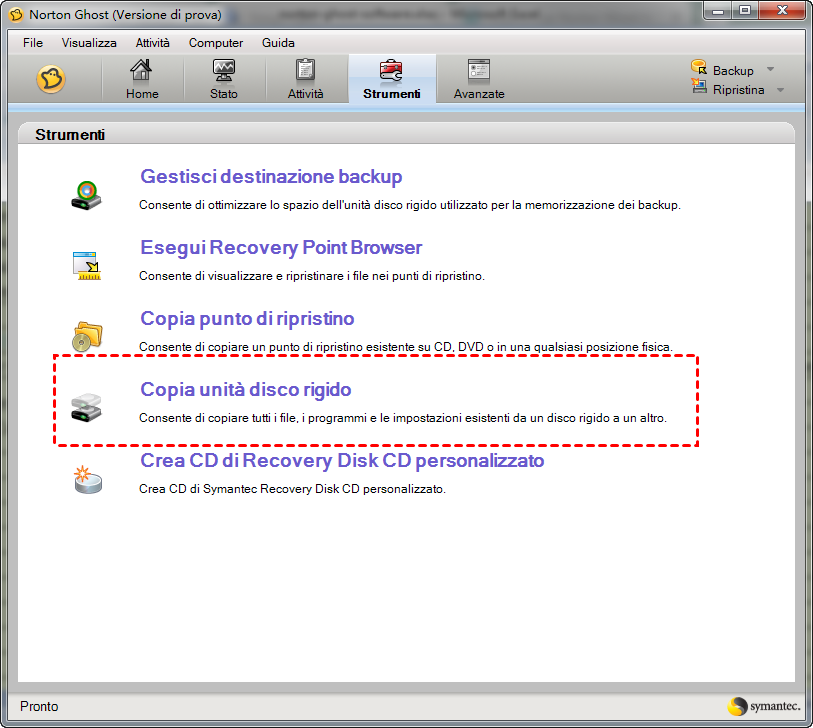Maximize the Norton Ghost window

coord(745,10)
